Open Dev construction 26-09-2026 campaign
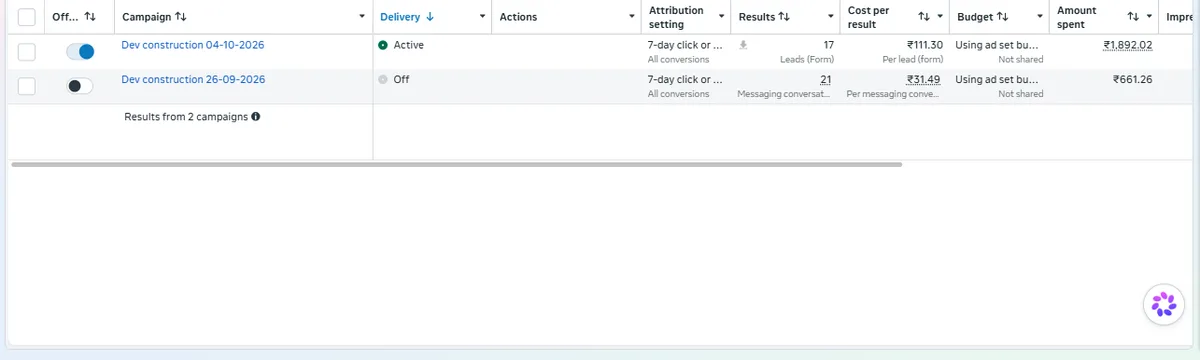The height and width of the screenshot is (360, 1200). (193, 79)
